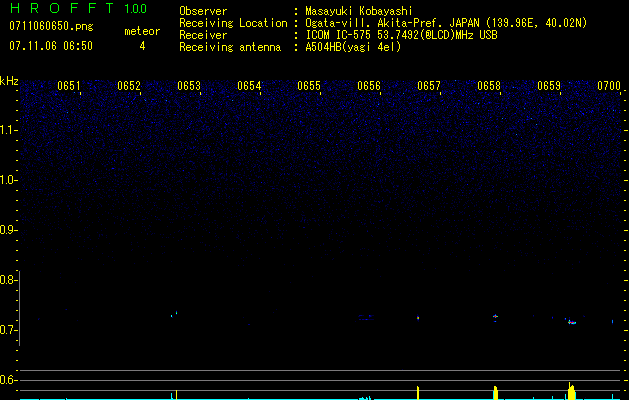Viewport: 629px width, 400px height.
Task: Click the Ogata-vill. Akita-Pref. JAPAN location text
Action: coord(446,23)
